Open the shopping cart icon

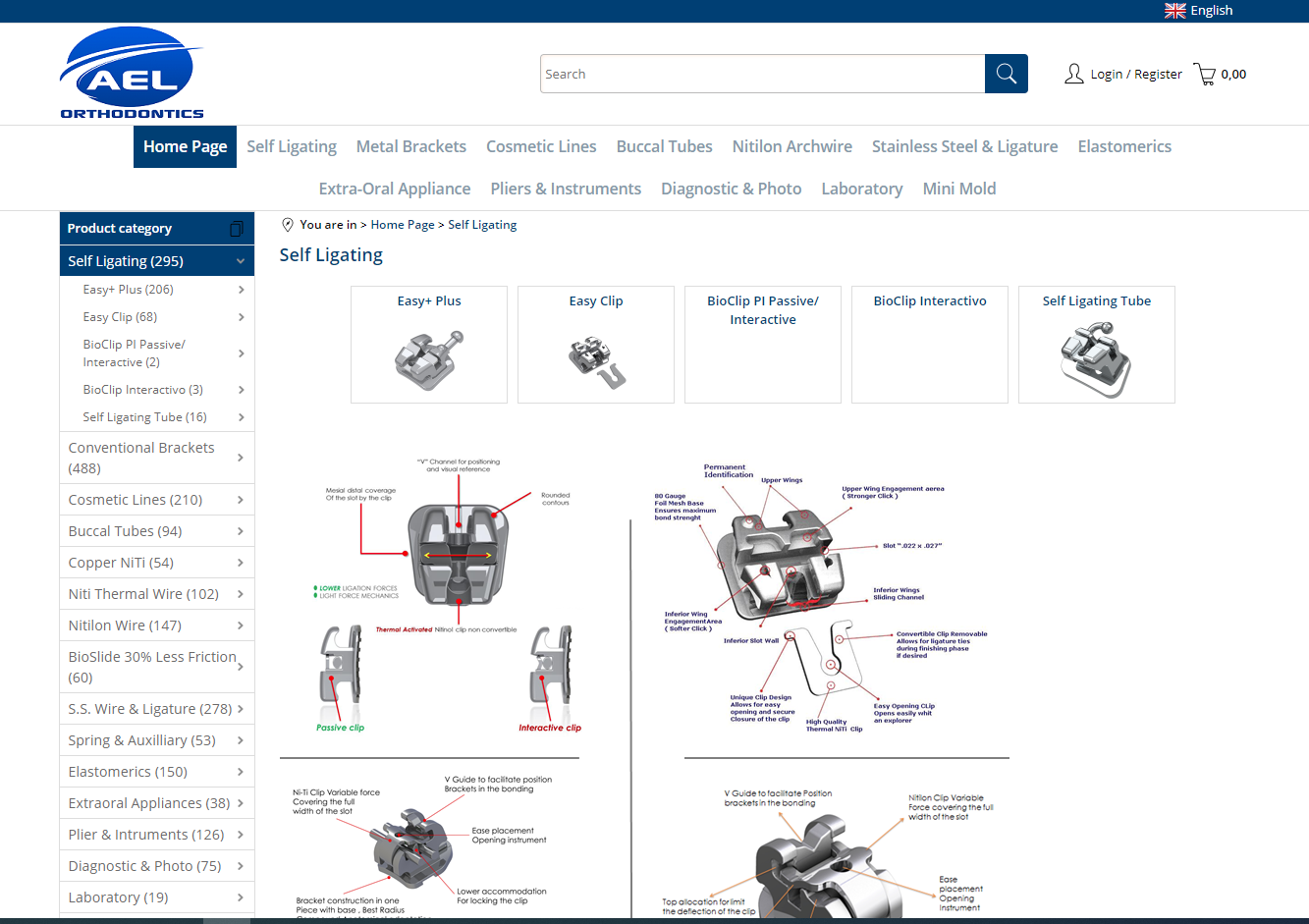tap(1205, 74)
